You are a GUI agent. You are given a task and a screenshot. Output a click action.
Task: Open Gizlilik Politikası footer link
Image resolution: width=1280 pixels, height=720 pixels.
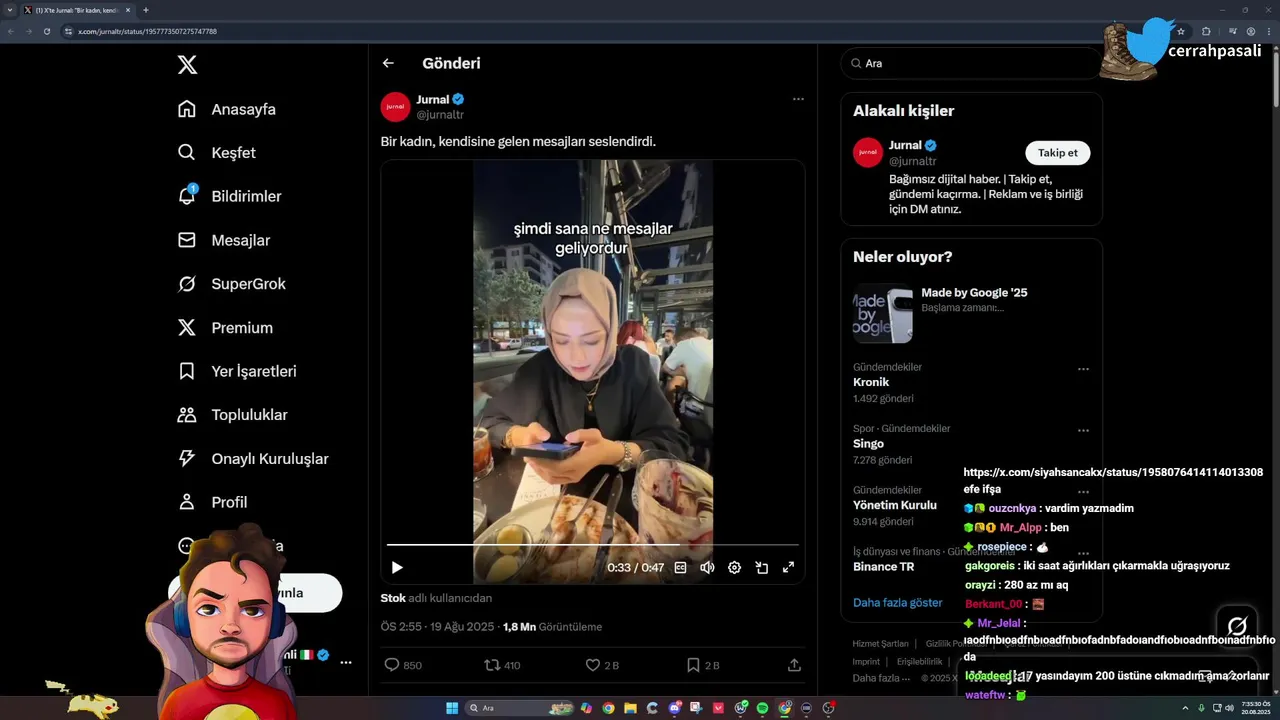tap(956, 643)
